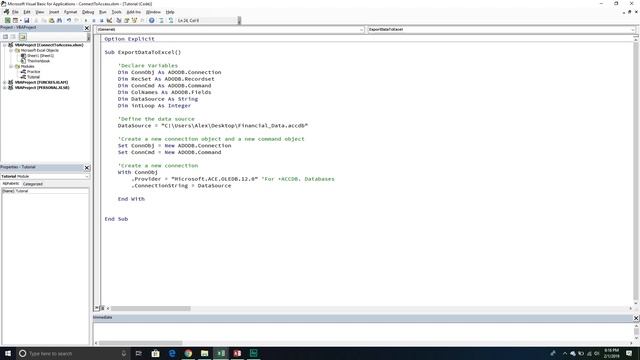Open the Edit menu
Viewport: 640px width, 360px height.
click(27, 12)
